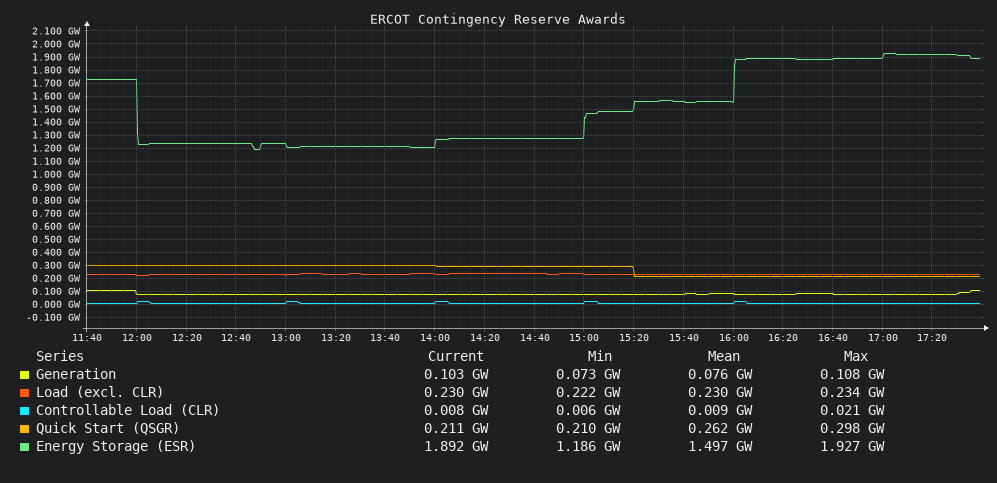The width and height of the screenshot is (997, 483).
Task: Click the Series column header
Action: click(60, 356)
